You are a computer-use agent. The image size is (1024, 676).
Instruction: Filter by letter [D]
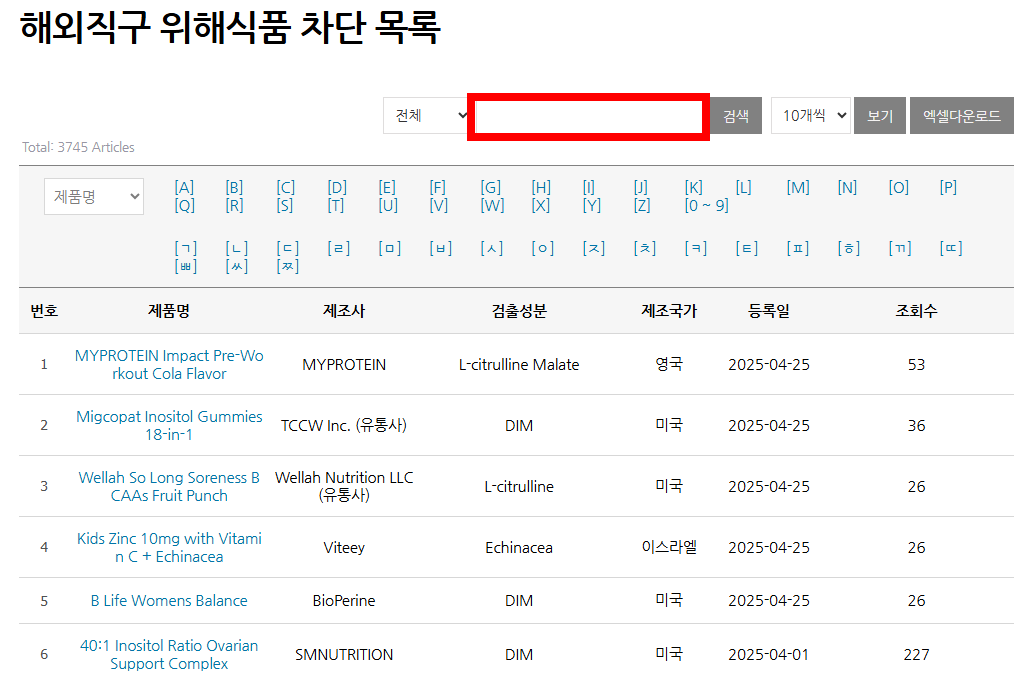click(337, 187)
